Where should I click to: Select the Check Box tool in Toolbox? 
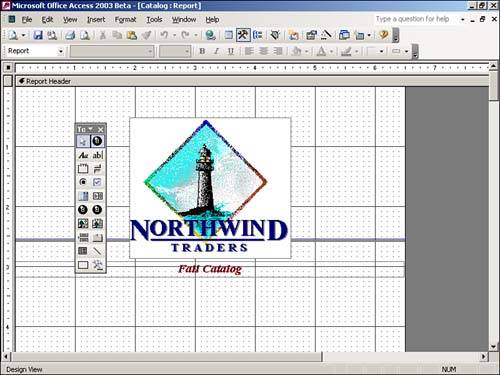point(97,182)
